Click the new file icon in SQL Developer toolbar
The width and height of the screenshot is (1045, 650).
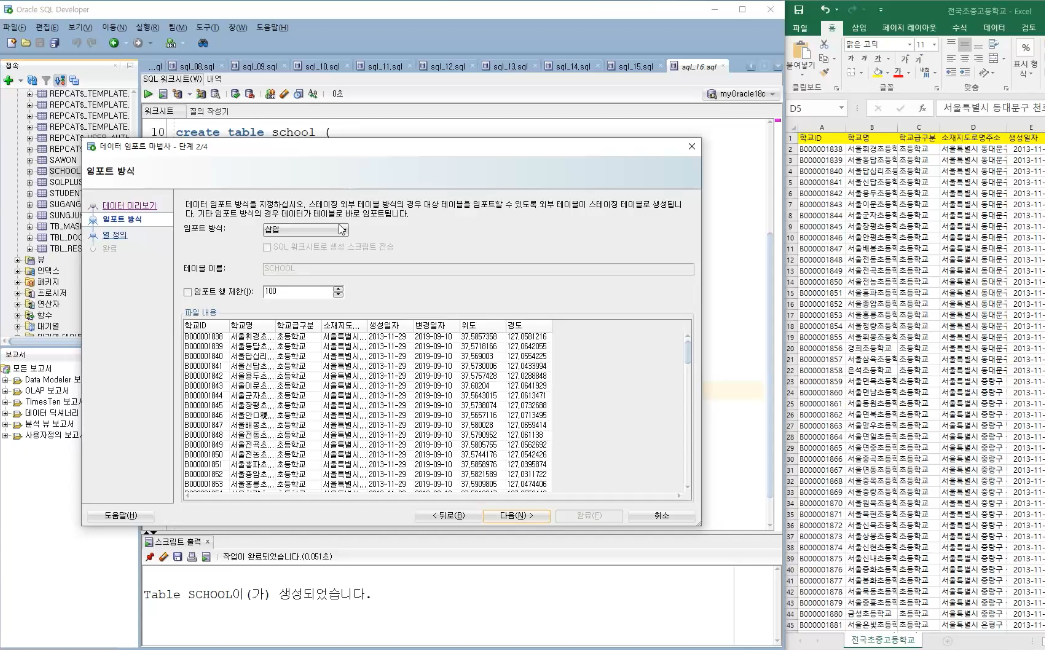pos(11,43)
